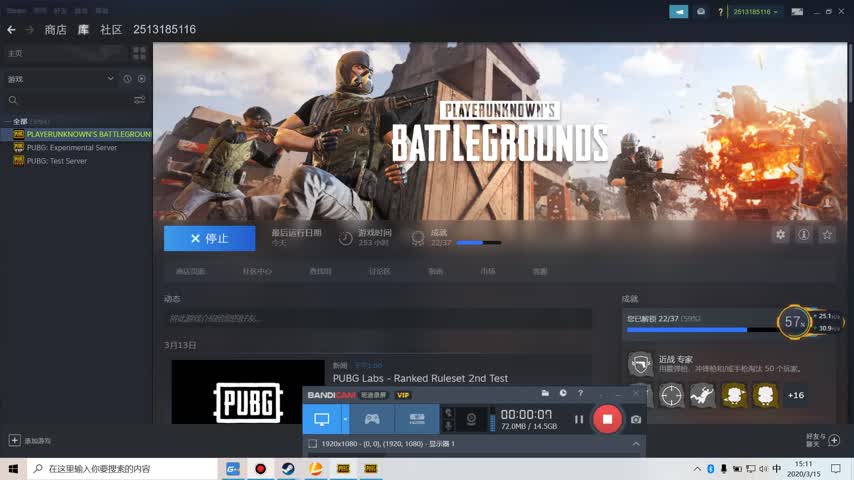
Task: Open advanced filter sliders icon
Action: point(139,100)
